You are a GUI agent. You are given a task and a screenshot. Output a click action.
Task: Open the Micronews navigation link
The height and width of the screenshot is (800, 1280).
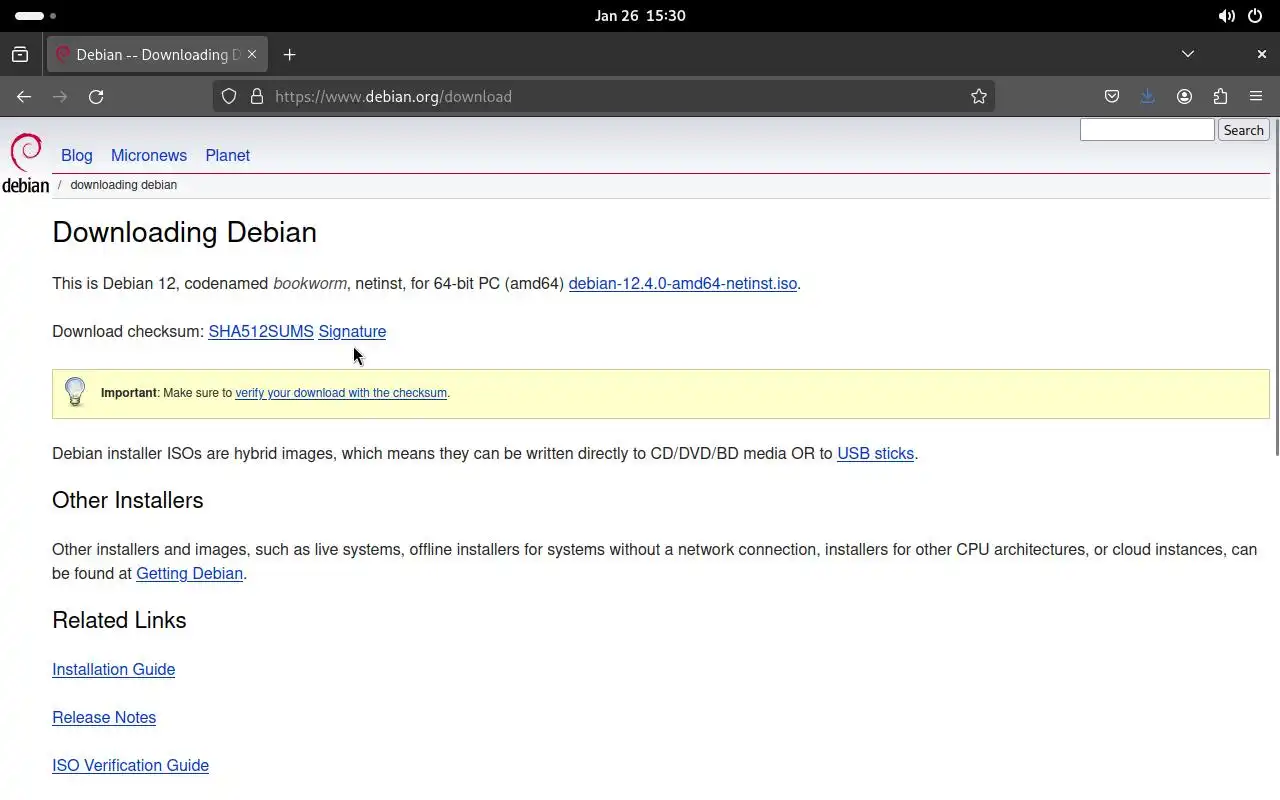click(149, 155)
